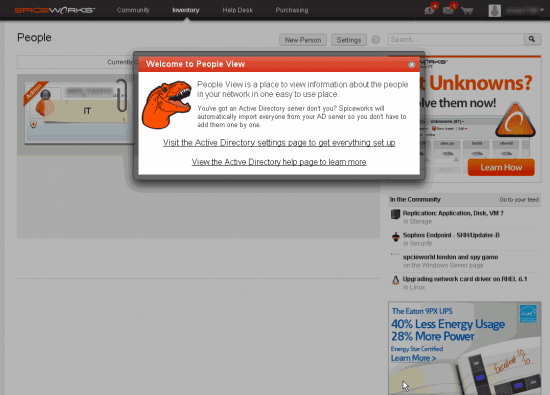Viewport: 550px width, 395px height.
Task: Click the search magnifier button
Action: point(532,39)
